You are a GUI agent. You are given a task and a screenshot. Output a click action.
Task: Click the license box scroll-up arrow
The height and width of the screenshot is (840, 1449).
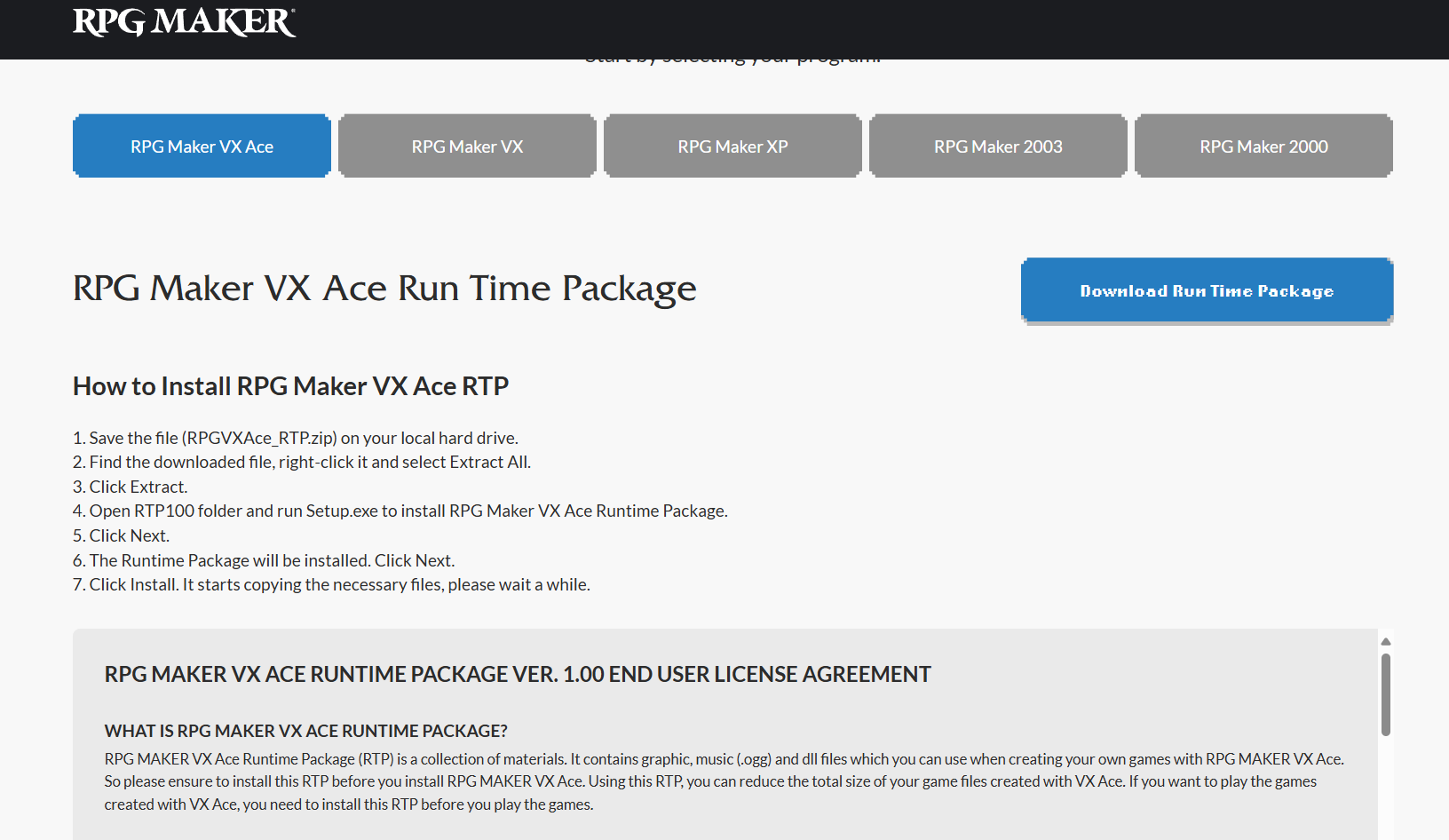pos(1385,641)
